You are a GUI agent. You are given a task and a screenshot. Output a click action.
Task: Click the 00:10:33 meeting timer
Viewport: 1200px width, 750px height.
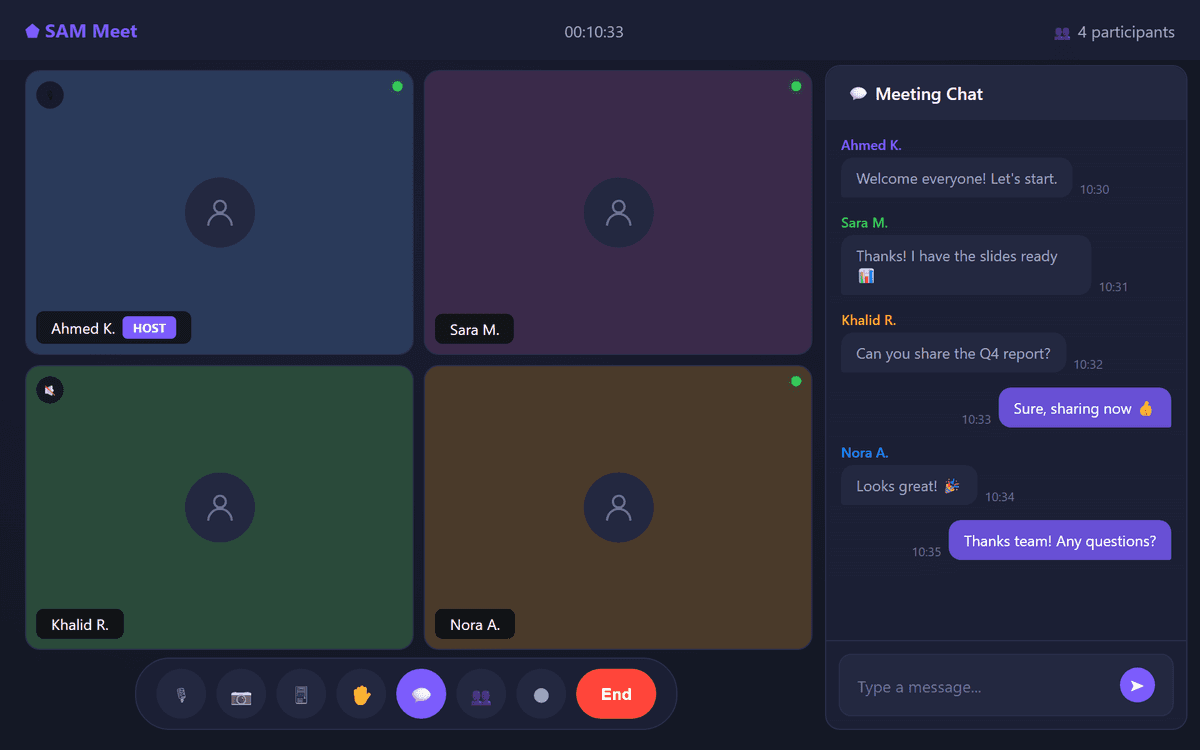tap(594, 31)
